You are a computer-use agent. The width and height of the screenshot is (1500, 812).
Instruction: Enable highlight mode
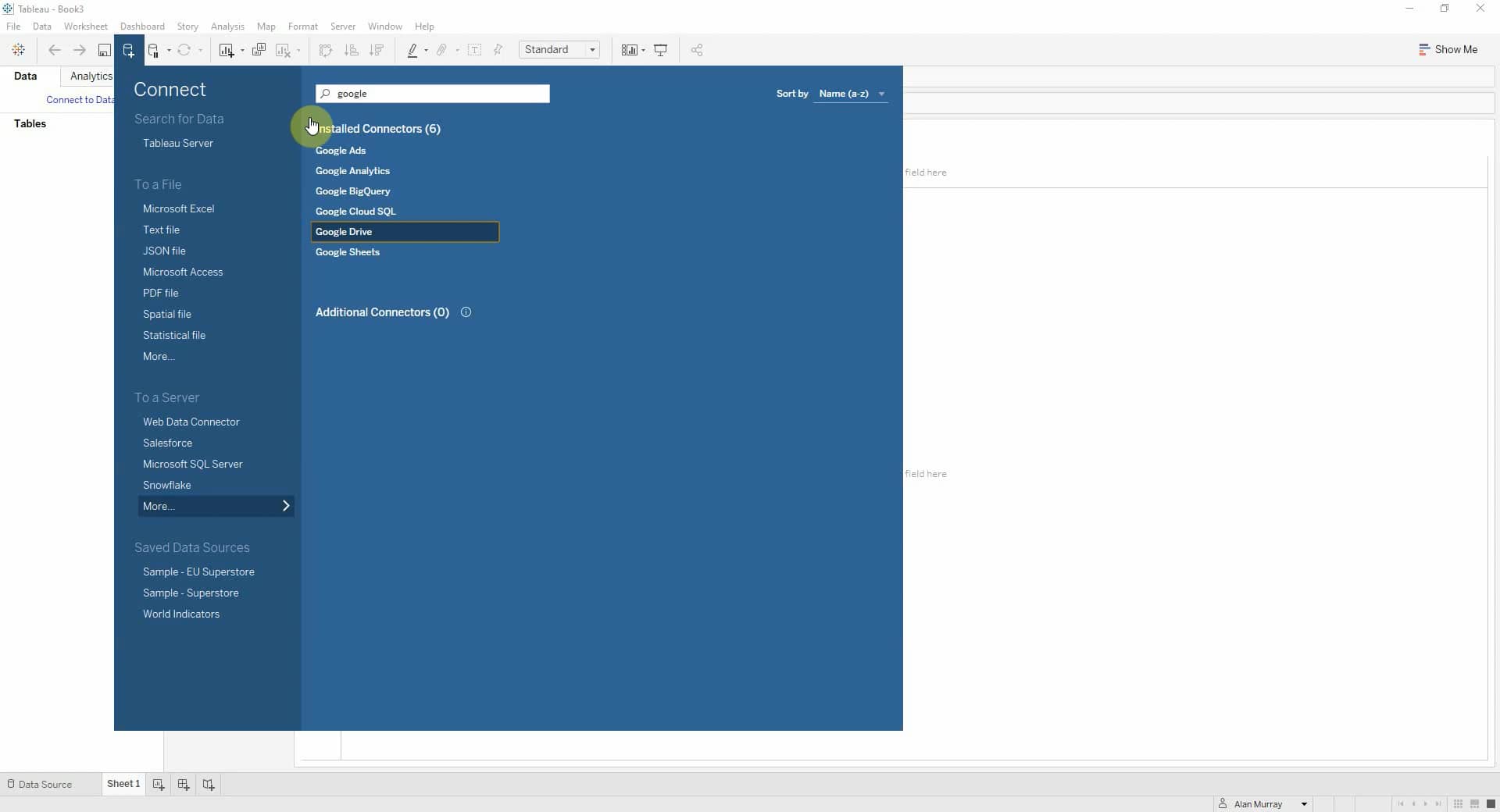[x=414, y=49]
